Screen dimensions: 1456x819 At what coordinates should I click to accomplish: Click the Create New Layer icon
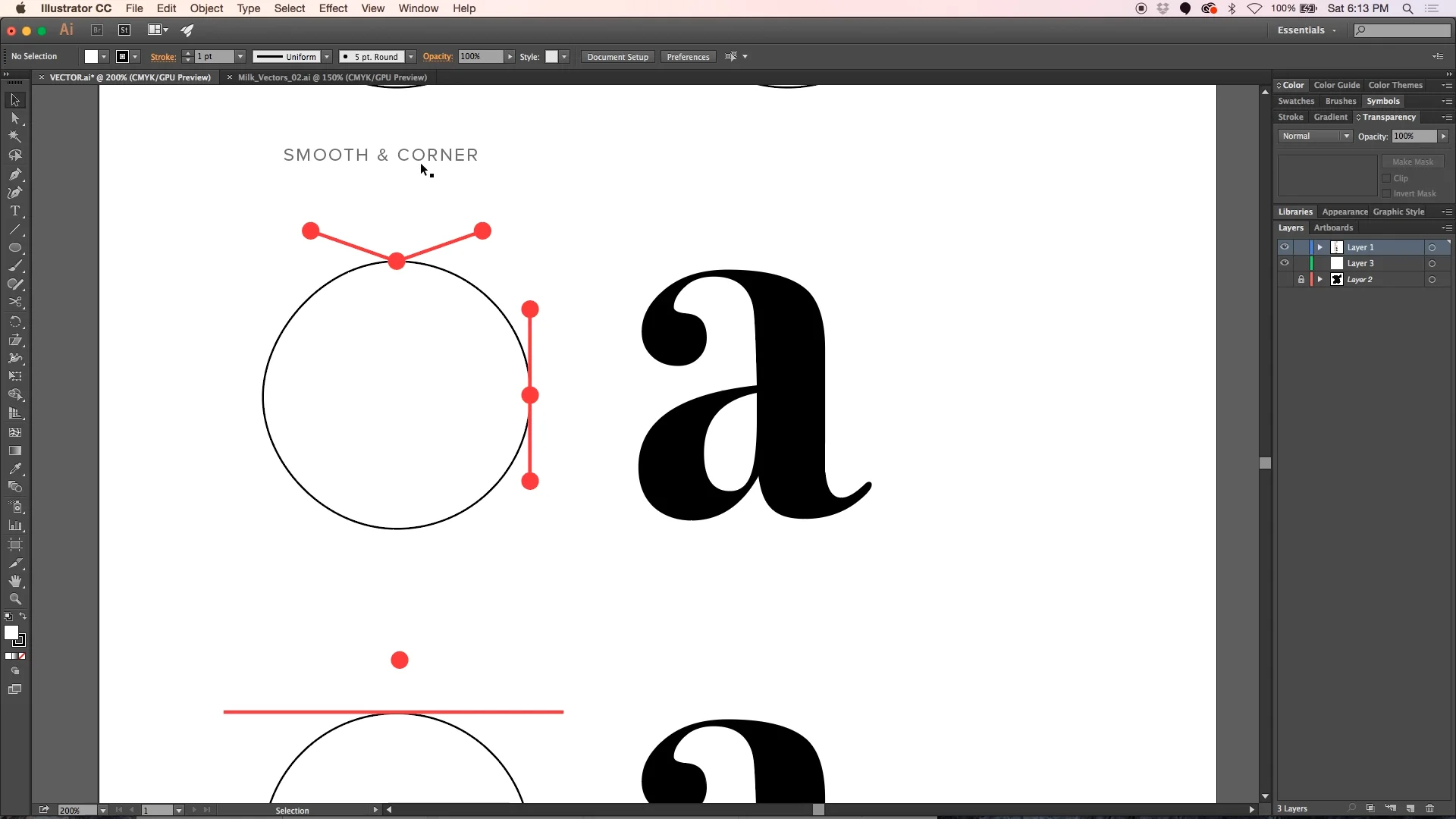[x=1410, y=808]
